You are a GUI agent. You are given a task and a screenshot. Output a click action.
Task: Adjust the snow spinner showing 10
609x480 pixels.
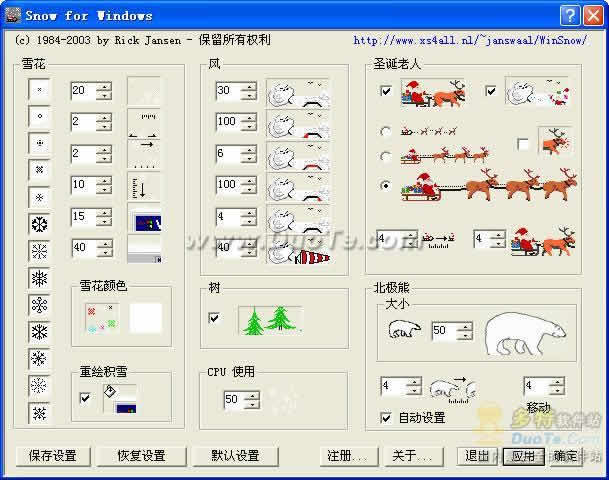pos(104,185)
